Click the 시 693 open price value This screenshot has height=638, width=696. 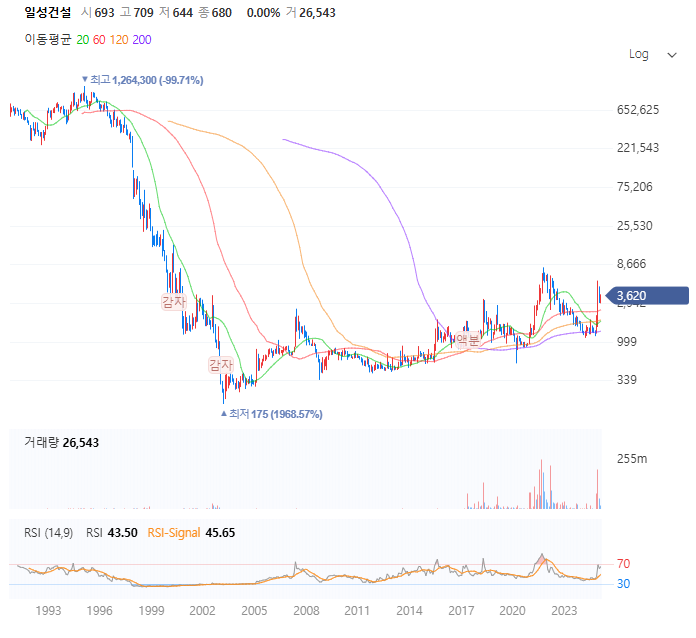98,12
